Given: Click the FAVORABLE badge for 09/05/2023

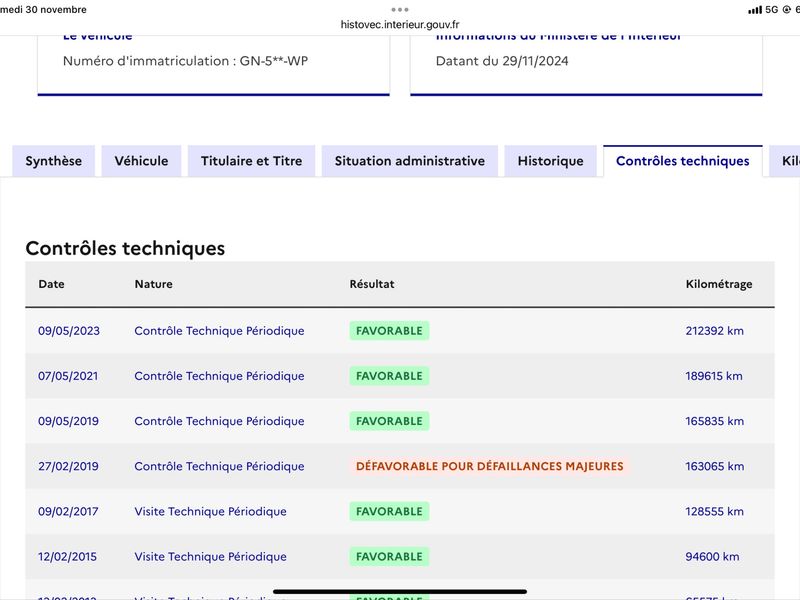Looking at the screenshot, I should pos(389,331).
